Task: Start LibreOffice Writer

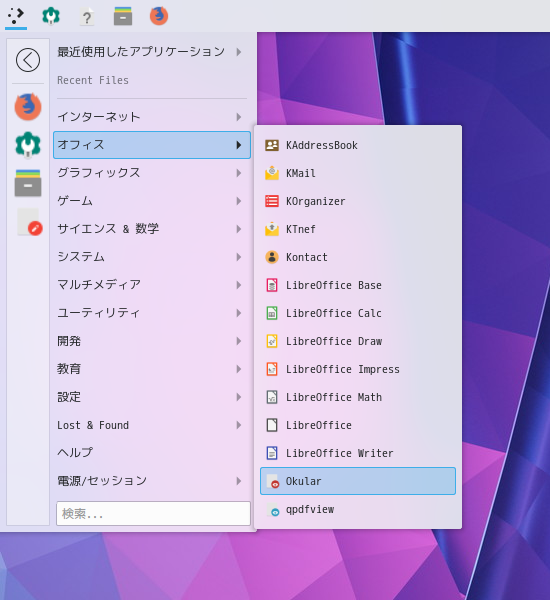Action: pos(357,453)
